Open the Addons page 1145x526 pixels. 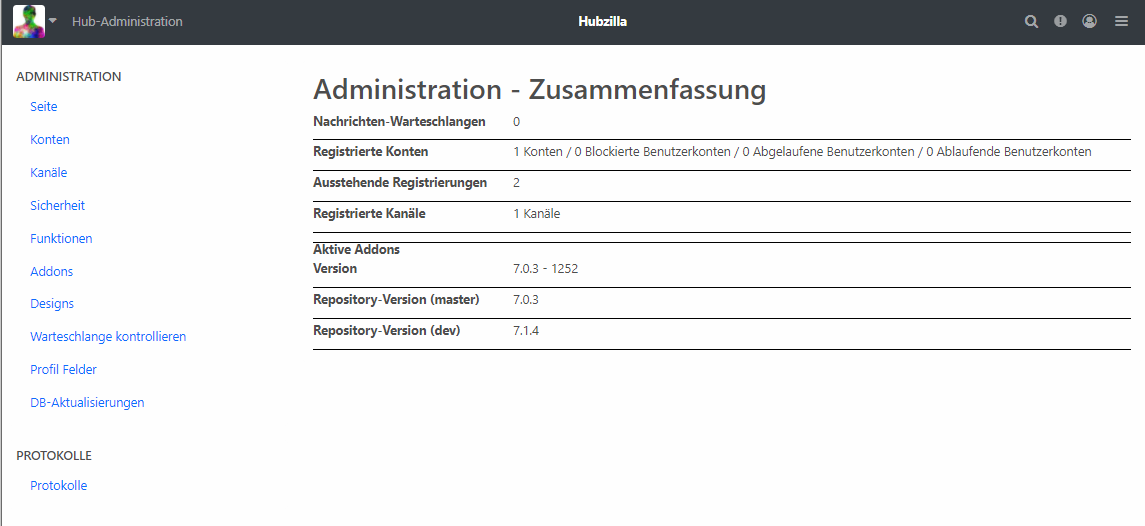click(52, 271)
